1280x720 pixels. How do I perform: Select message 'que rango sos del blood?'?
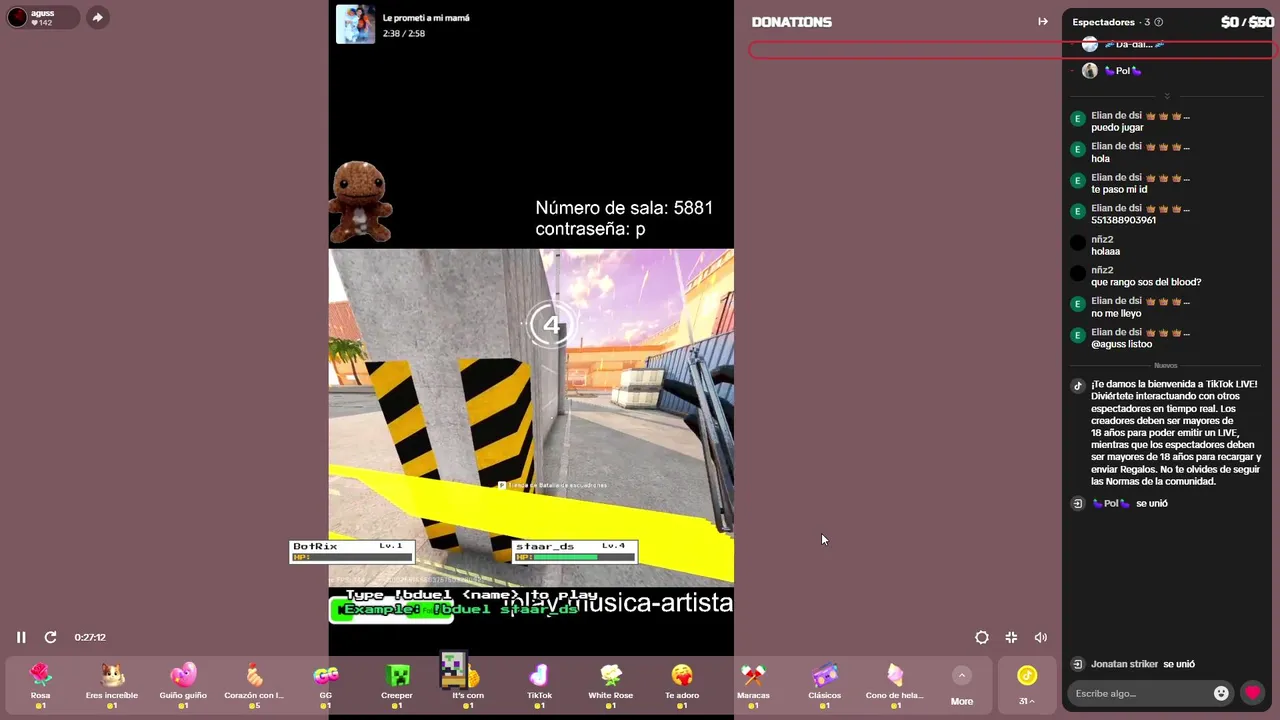1146,282
